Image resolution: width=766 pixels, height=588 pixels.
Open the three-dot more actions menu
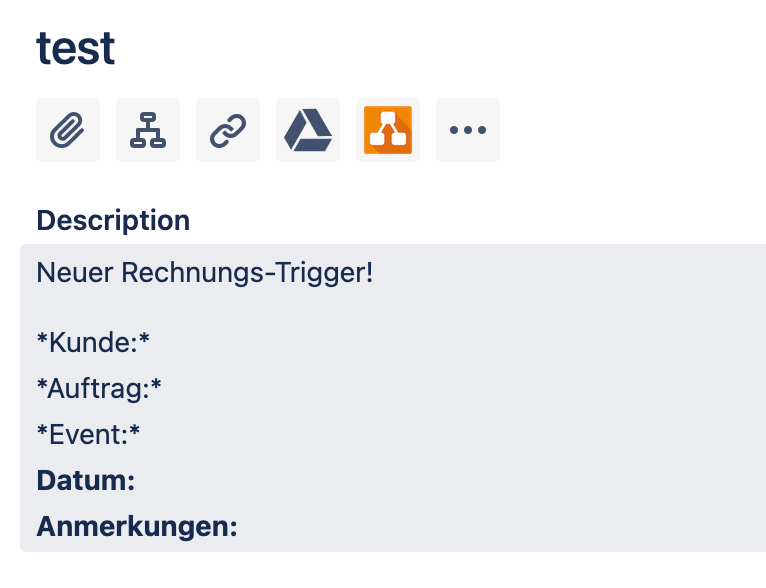468,130
